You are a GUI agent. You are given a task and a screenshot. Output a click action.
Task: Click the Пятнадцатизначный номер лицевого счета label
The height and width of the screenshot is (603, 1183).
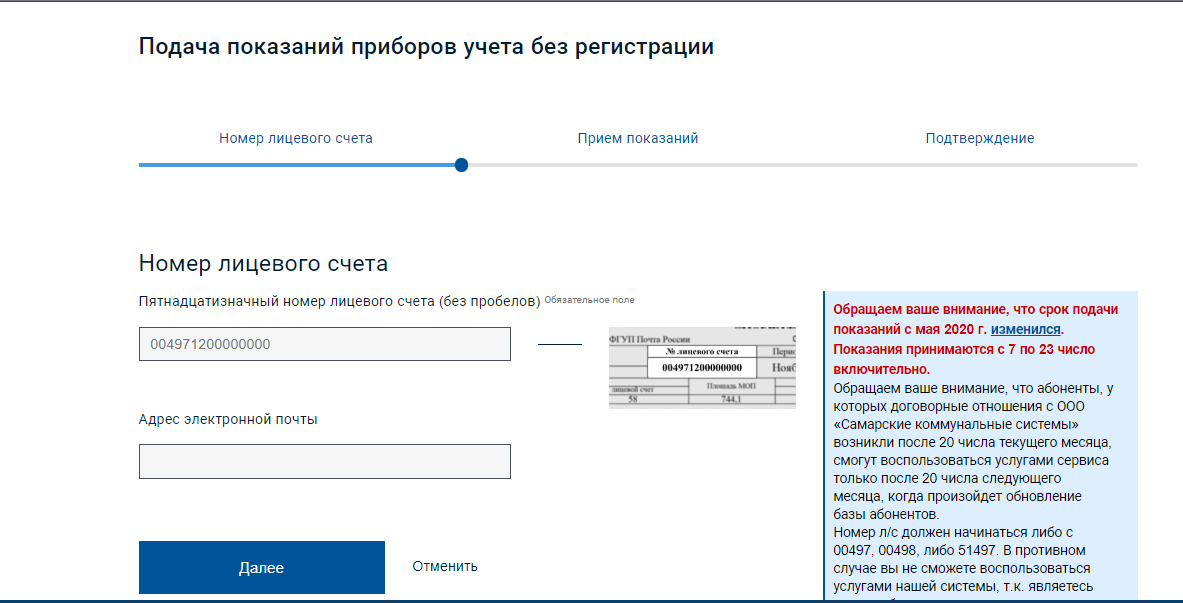pos(340,301)
